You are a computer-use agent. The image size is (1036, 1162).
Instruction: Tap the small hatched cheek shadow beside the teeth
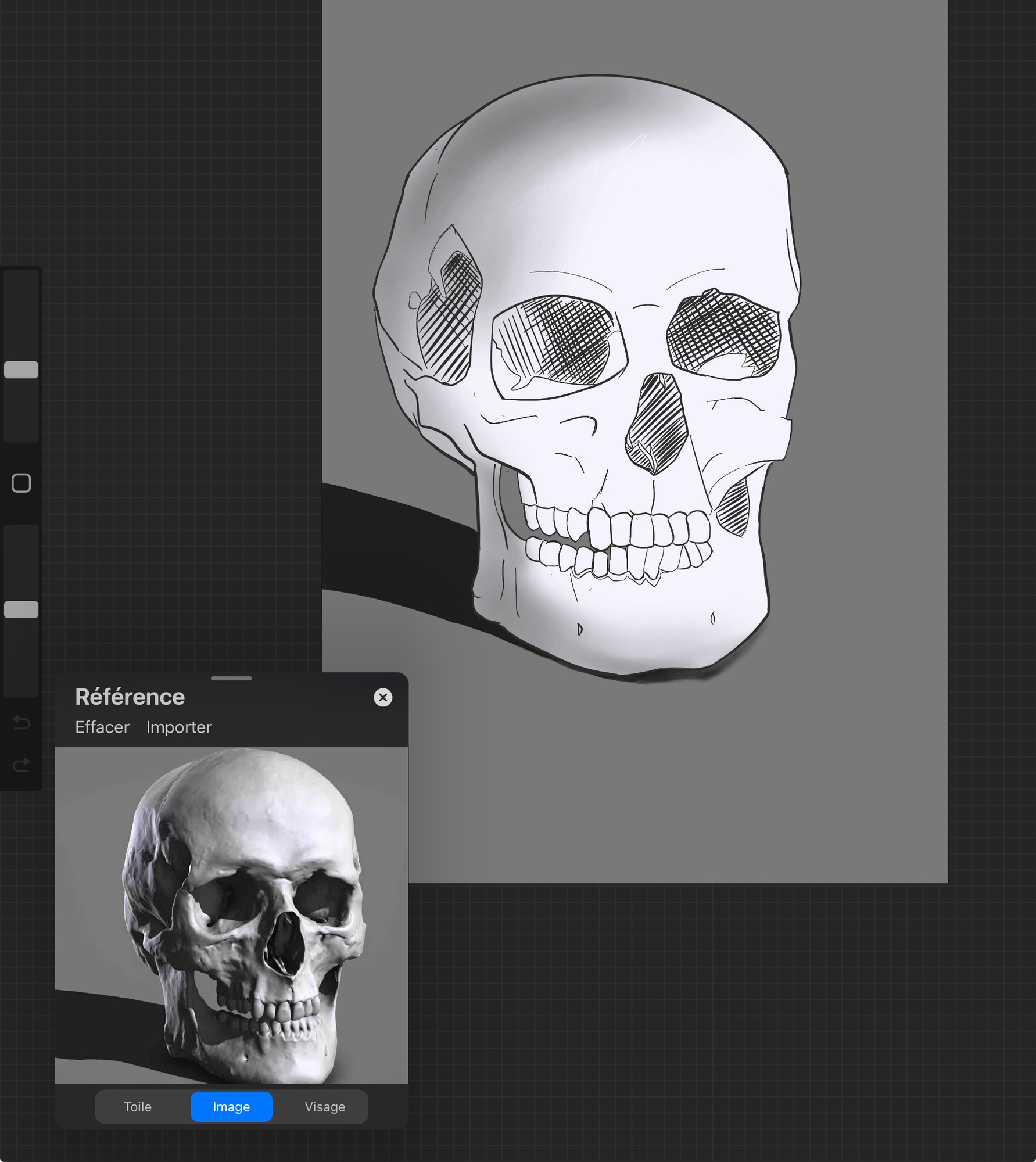click(734, 505)
